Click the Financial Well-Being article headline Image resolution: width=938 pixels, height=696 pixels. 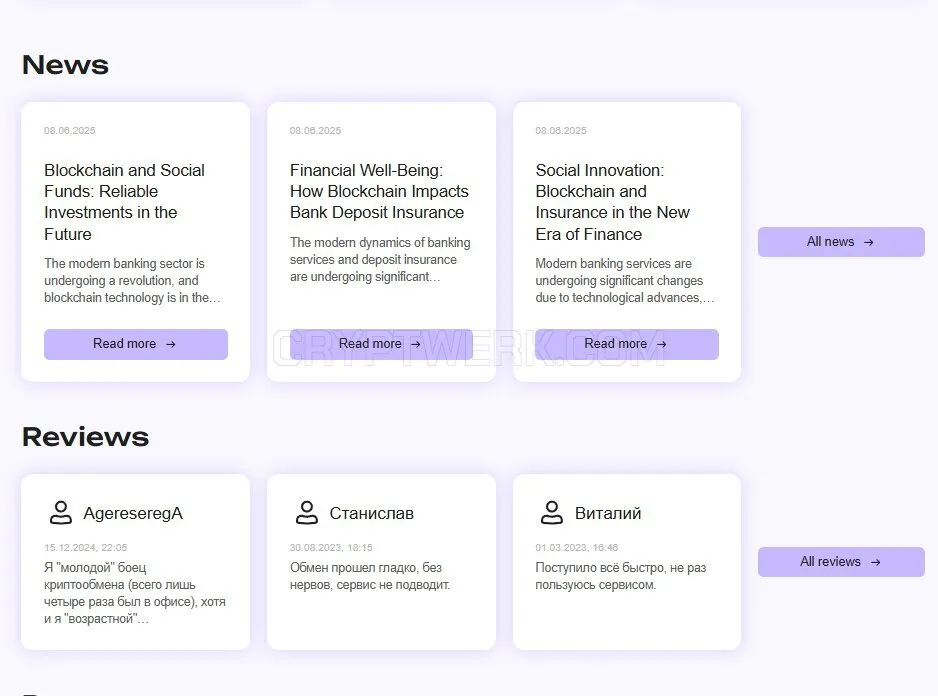[x=379, y=192]
